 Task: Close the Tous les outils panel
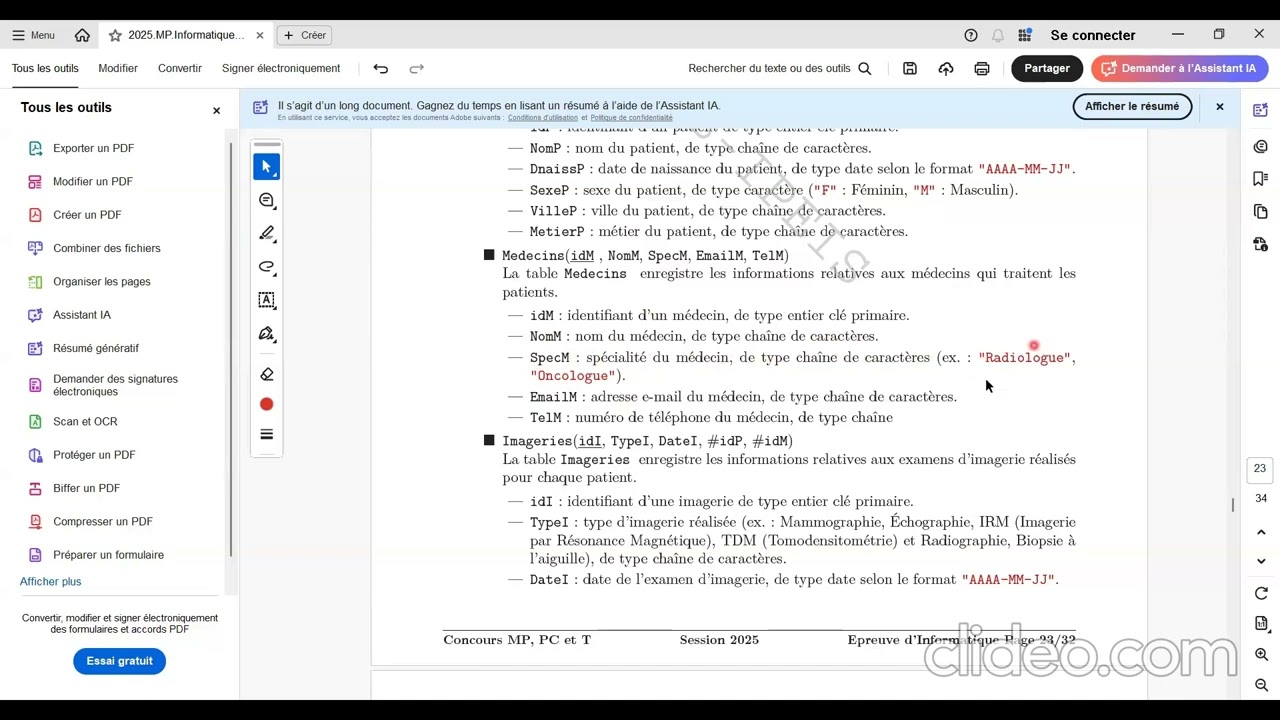[216, 110]
